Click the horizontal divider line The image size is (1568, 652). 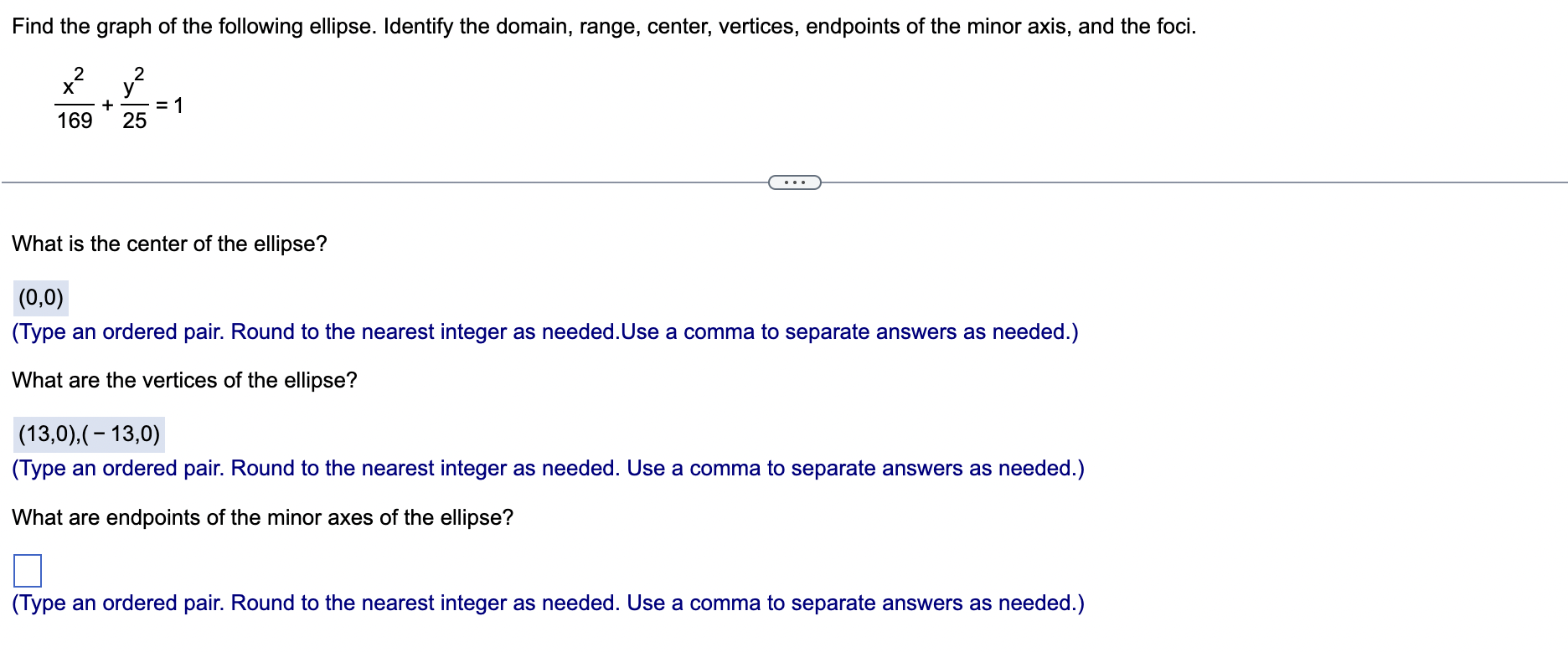tap(377, 181)
